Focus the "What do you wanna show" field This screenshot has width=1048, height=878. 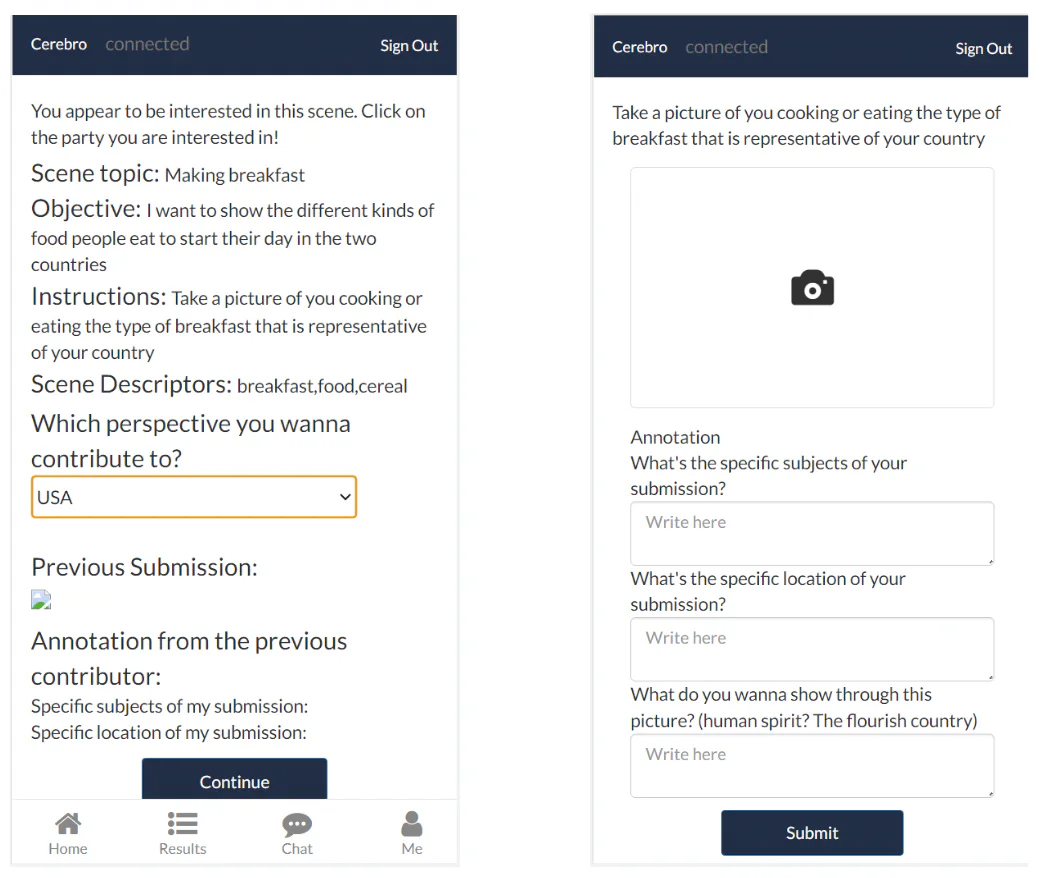coord(811,765)
